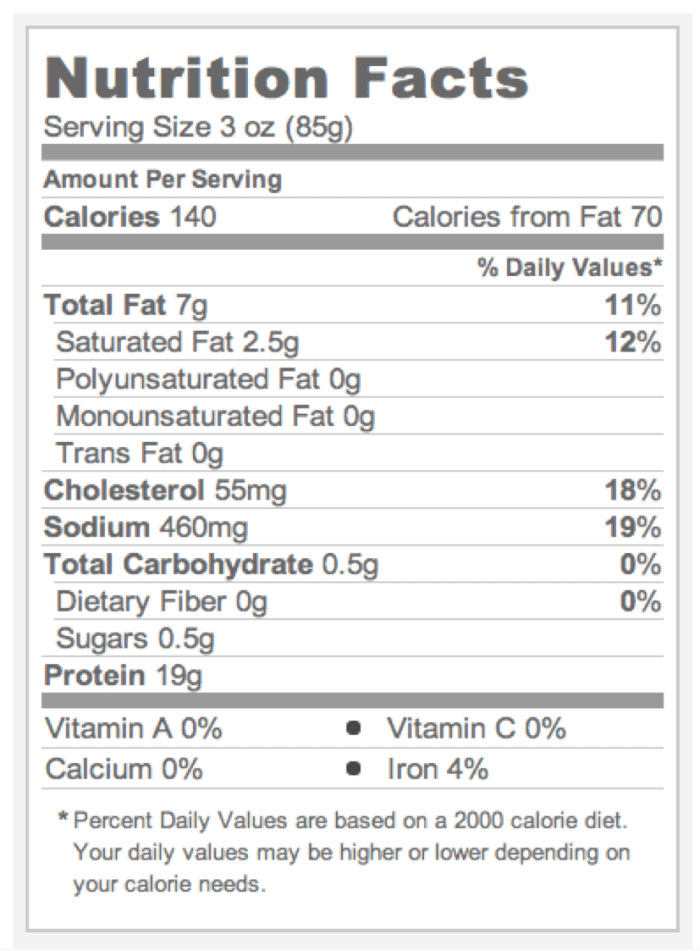Screen dimensions: 700x951
Task: Click the Saturated Fat 12% value
Action: (632, 342)
